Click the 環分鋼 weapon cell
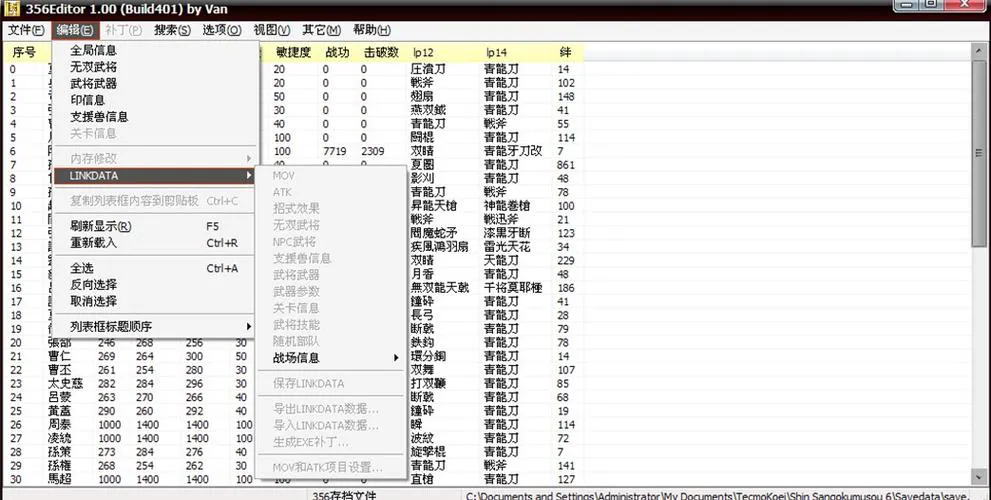Image resolution: width=991 pixels, height=500 pixels. click(428, 357)
